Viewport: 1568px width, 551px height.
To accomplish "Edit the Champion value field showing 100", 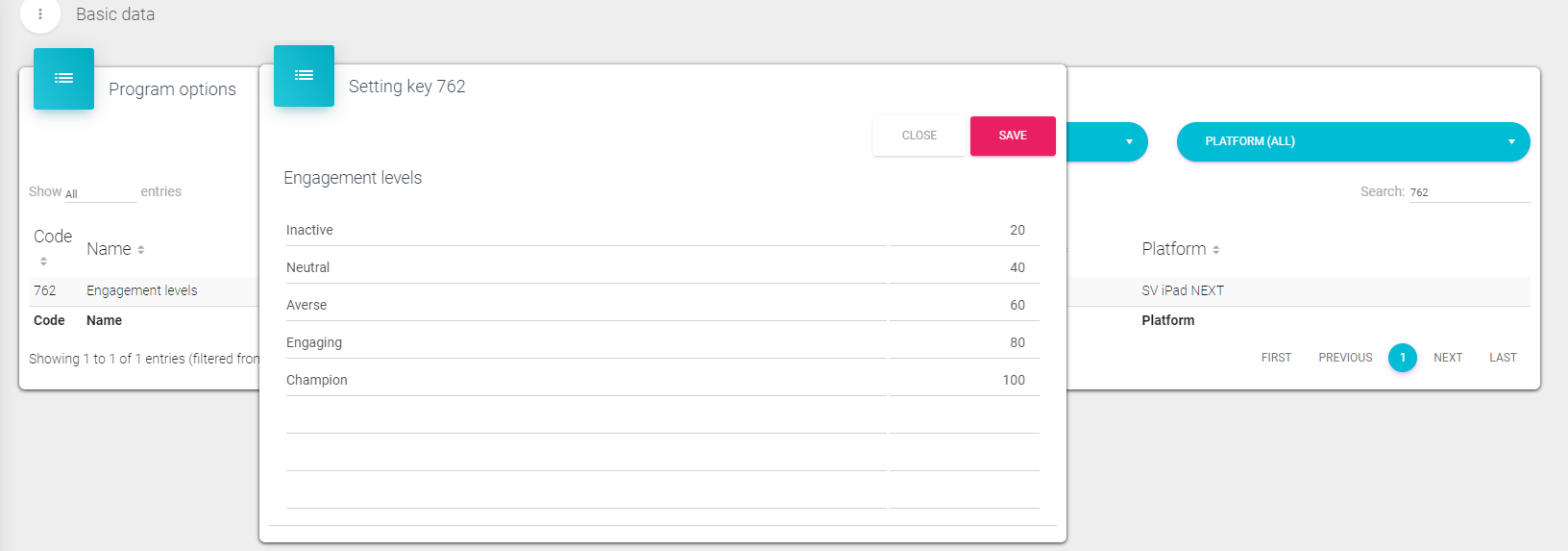I will click(964, 381).
